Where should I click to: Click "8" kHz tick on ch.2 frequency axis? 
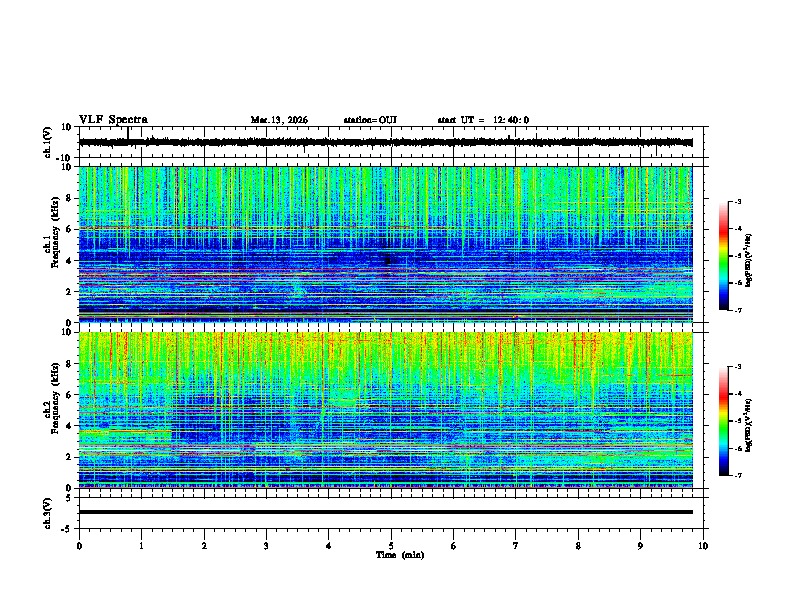pyautogui.click(x=70, y=364)
